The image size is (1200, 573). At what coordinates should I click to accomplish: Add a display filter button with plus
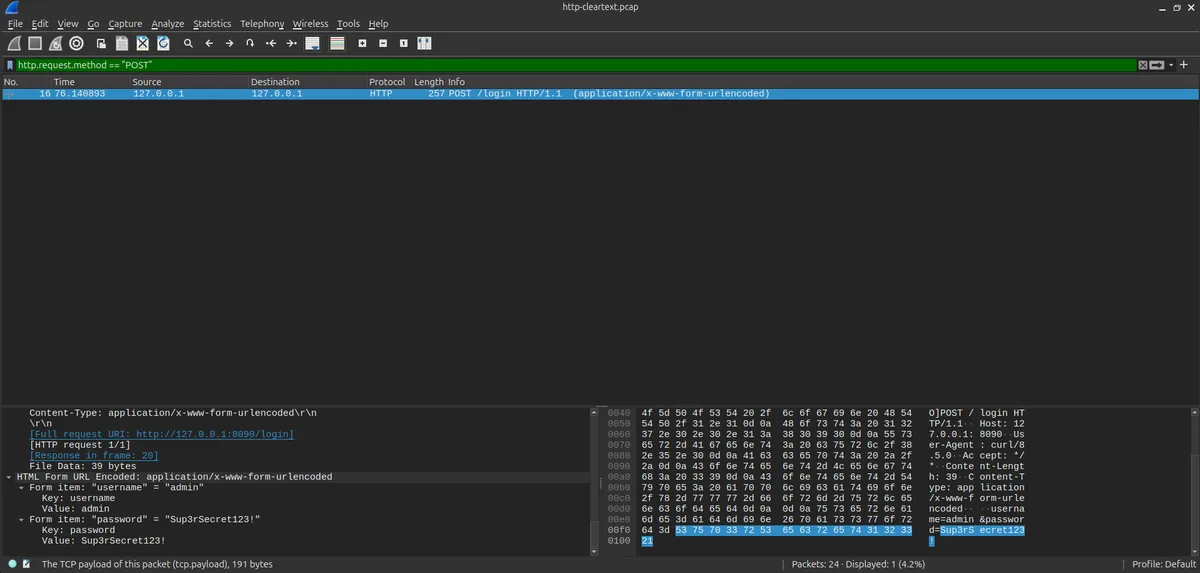[x=1184, y=65]
